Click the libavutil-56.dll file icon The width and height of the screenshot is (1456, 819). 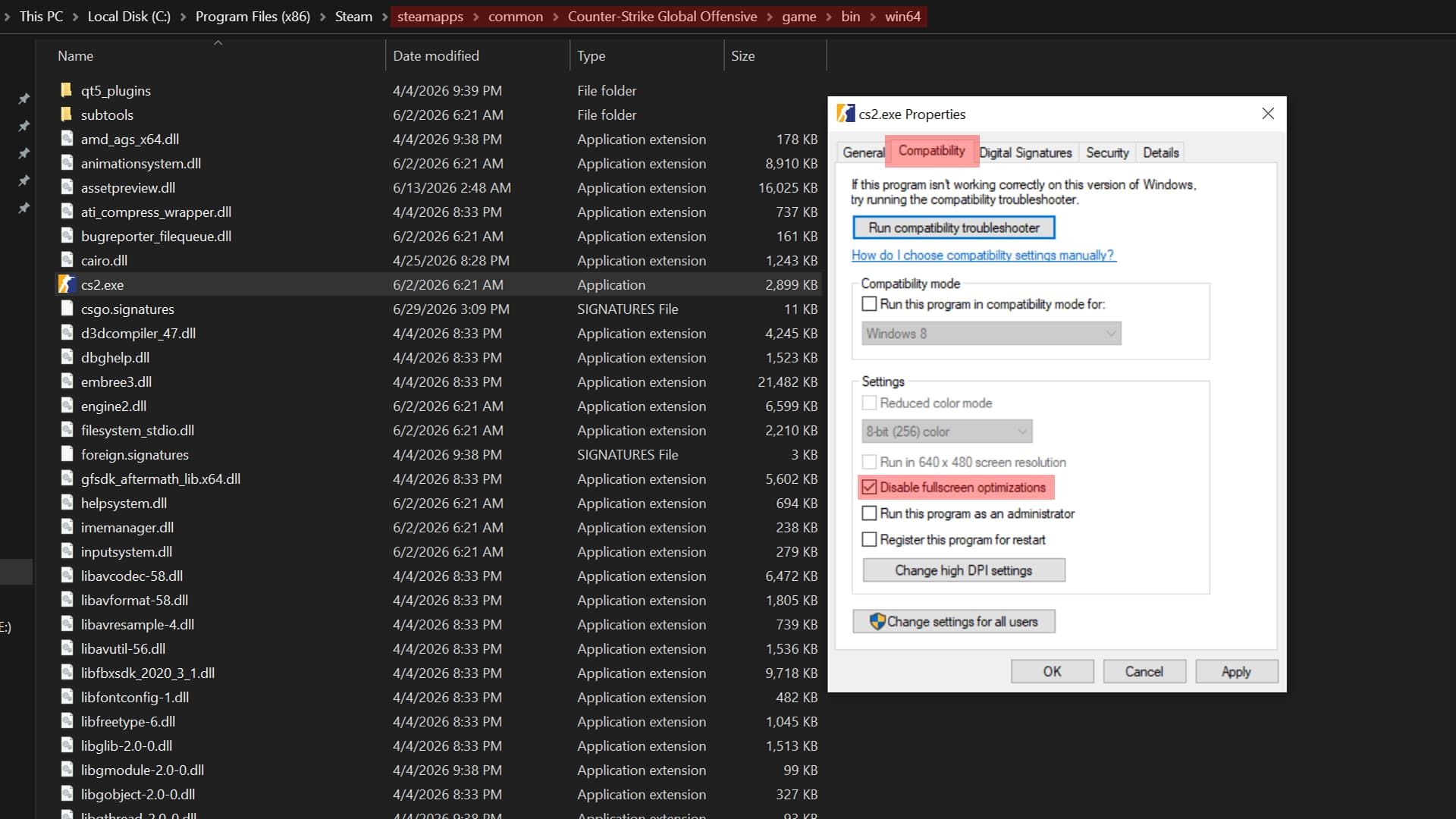67,648
